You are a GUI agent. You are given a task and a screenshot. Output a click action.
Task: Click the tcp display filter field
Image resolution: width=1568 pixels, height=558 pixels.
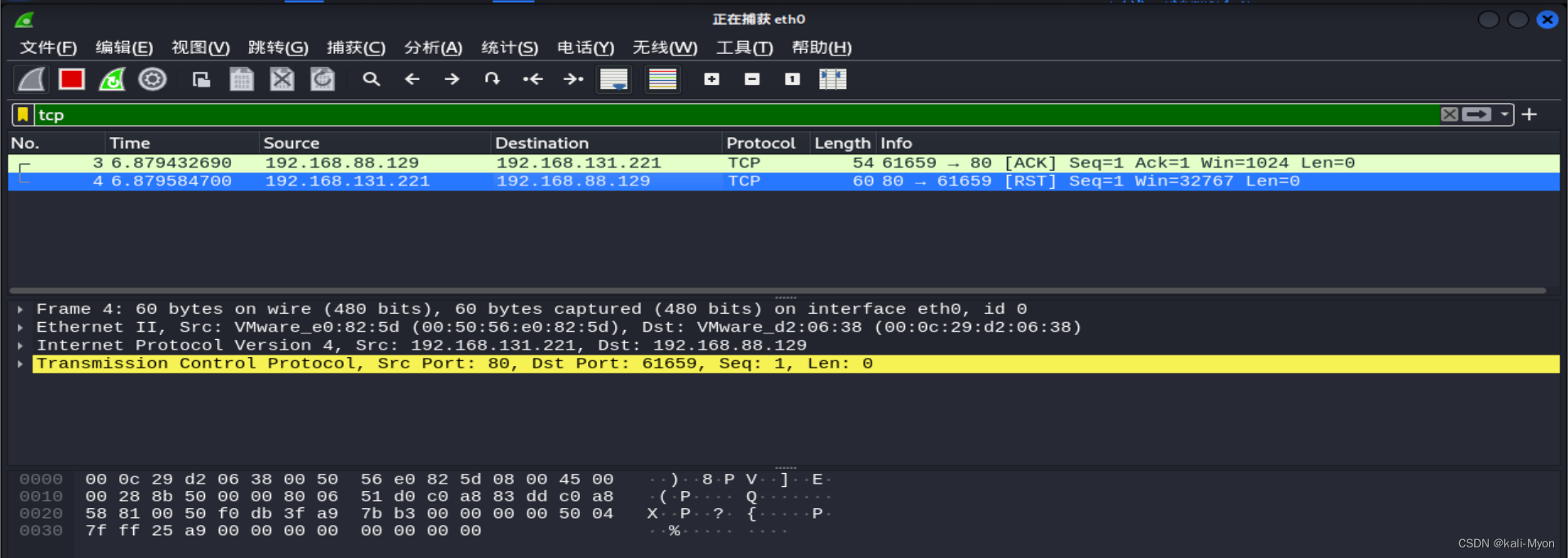737,114
